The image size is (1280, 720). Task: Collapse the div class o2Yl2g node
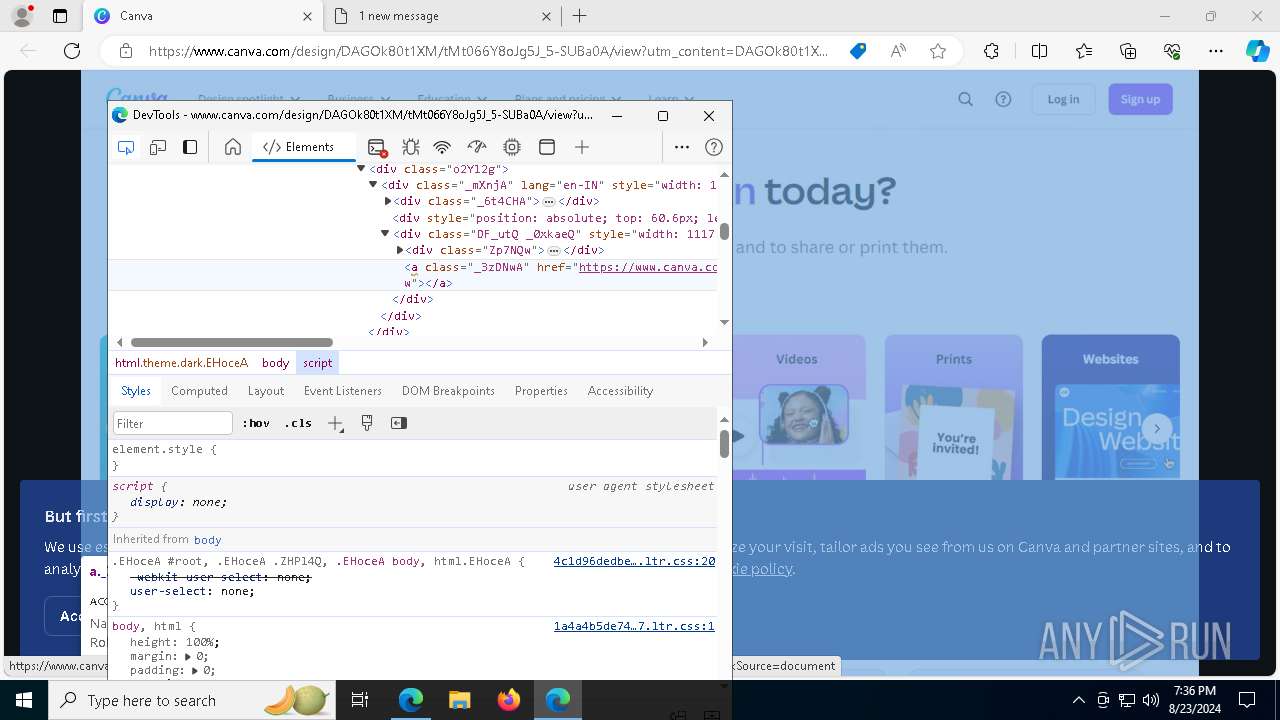tap(361, 169)
